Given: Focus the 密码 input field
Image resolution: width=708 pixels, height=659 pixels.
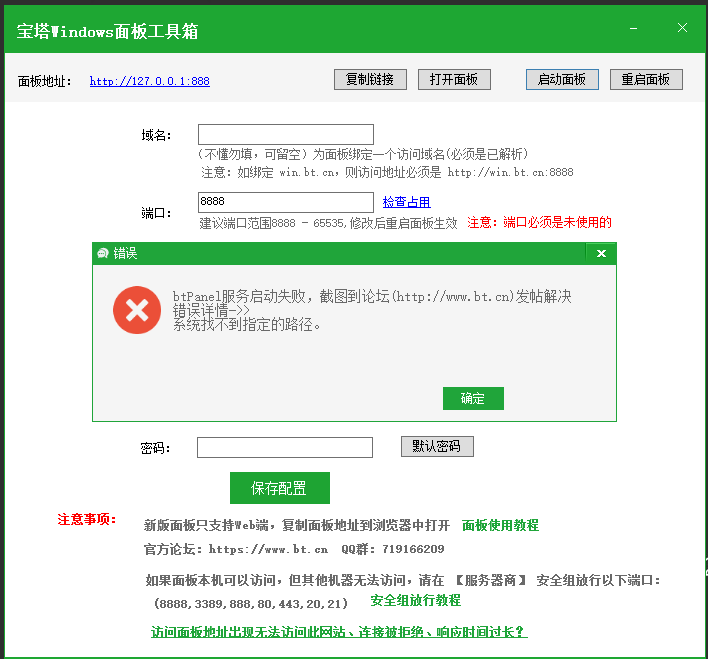Looking at the screenshot, I should pos(285,447).
